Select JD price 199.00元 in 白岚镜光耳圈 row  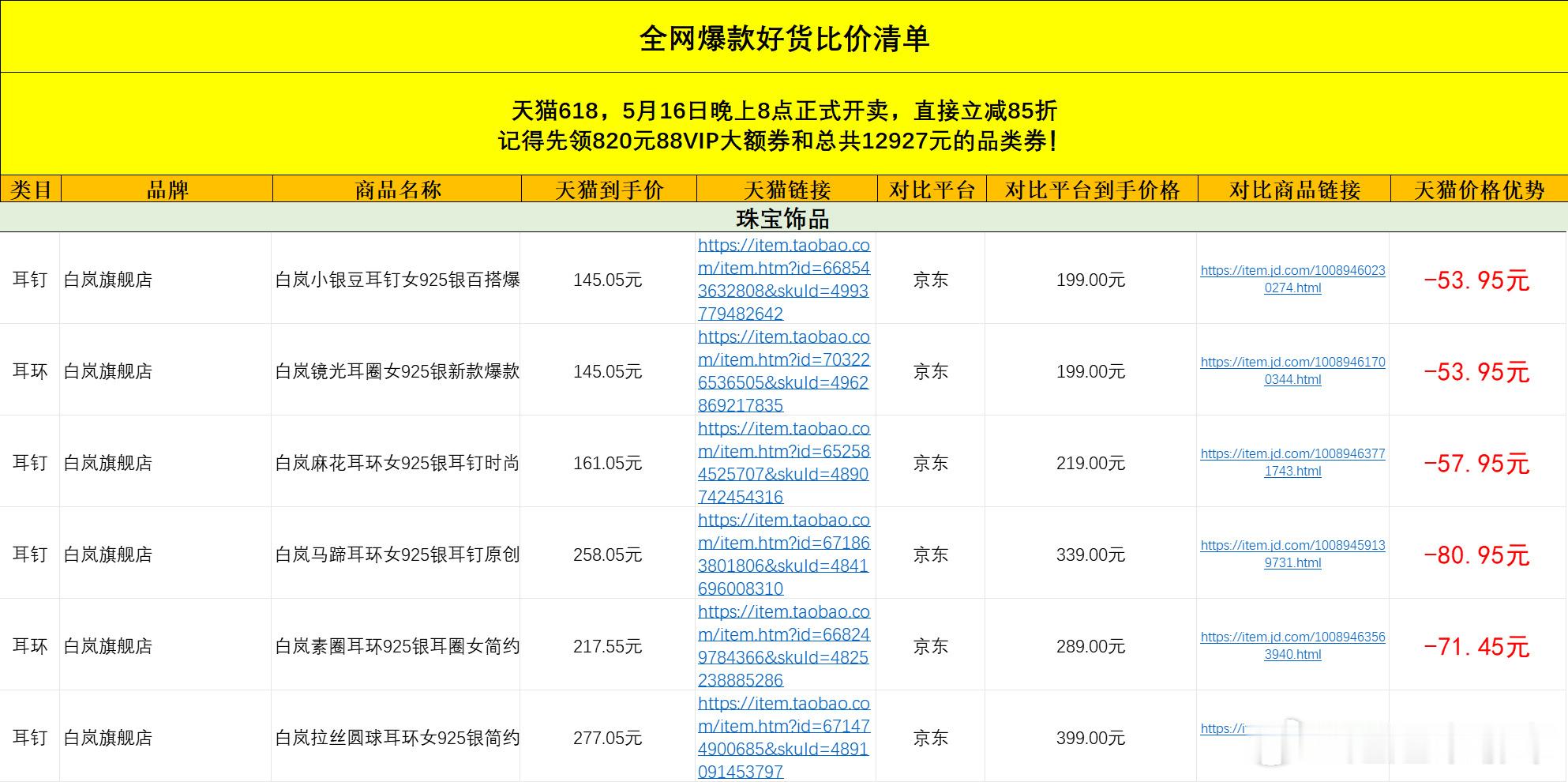(x=1090, y=371)
